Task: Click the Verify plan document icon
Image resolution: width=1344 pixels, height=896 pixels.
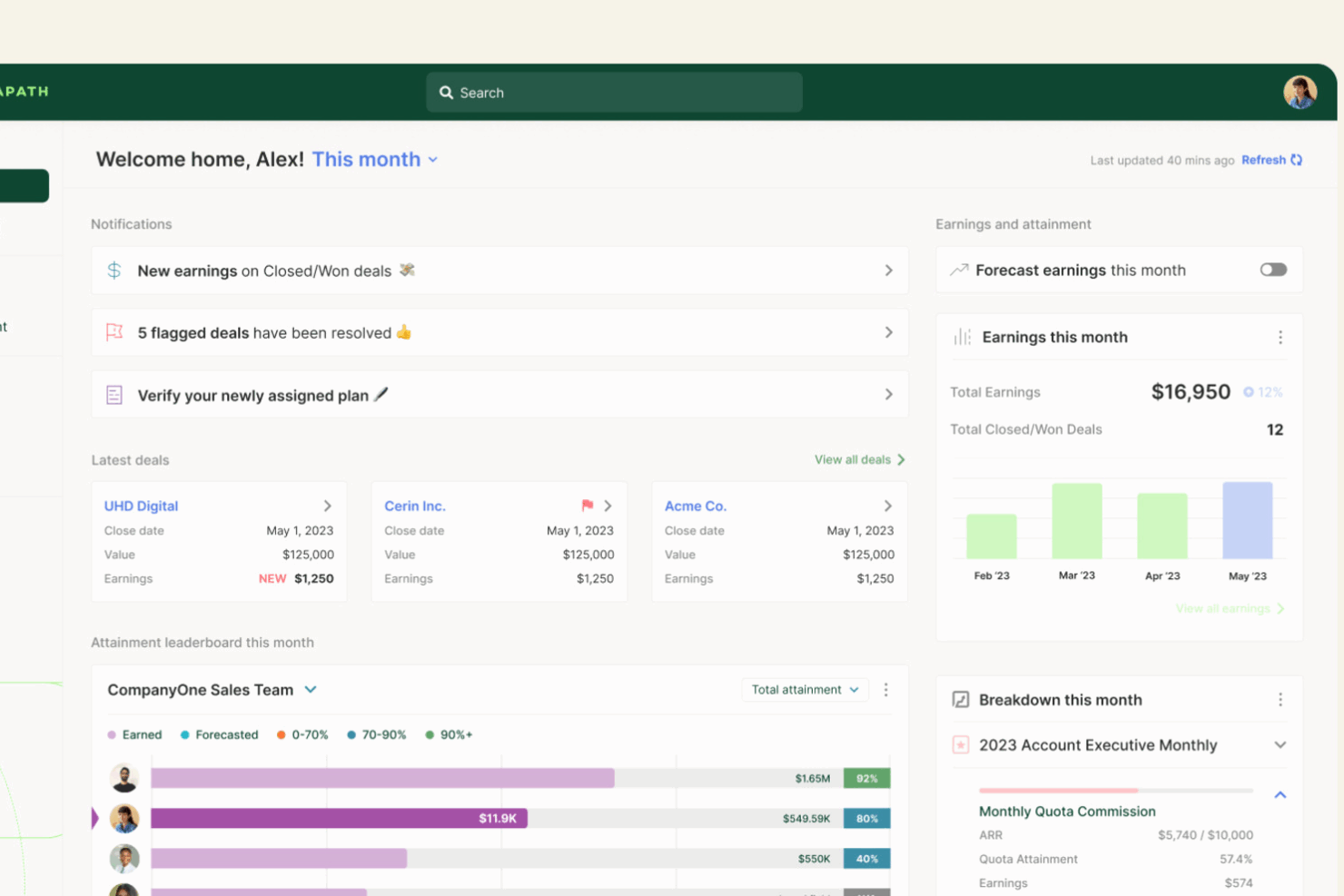Action: (x=114, y=395)
